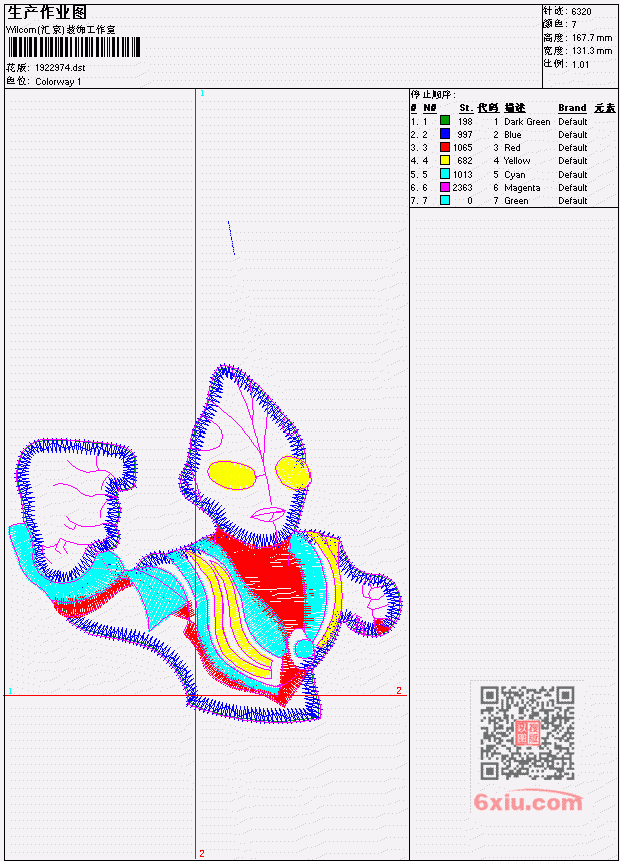Click stitch count 198 for Dark Green

465,121
